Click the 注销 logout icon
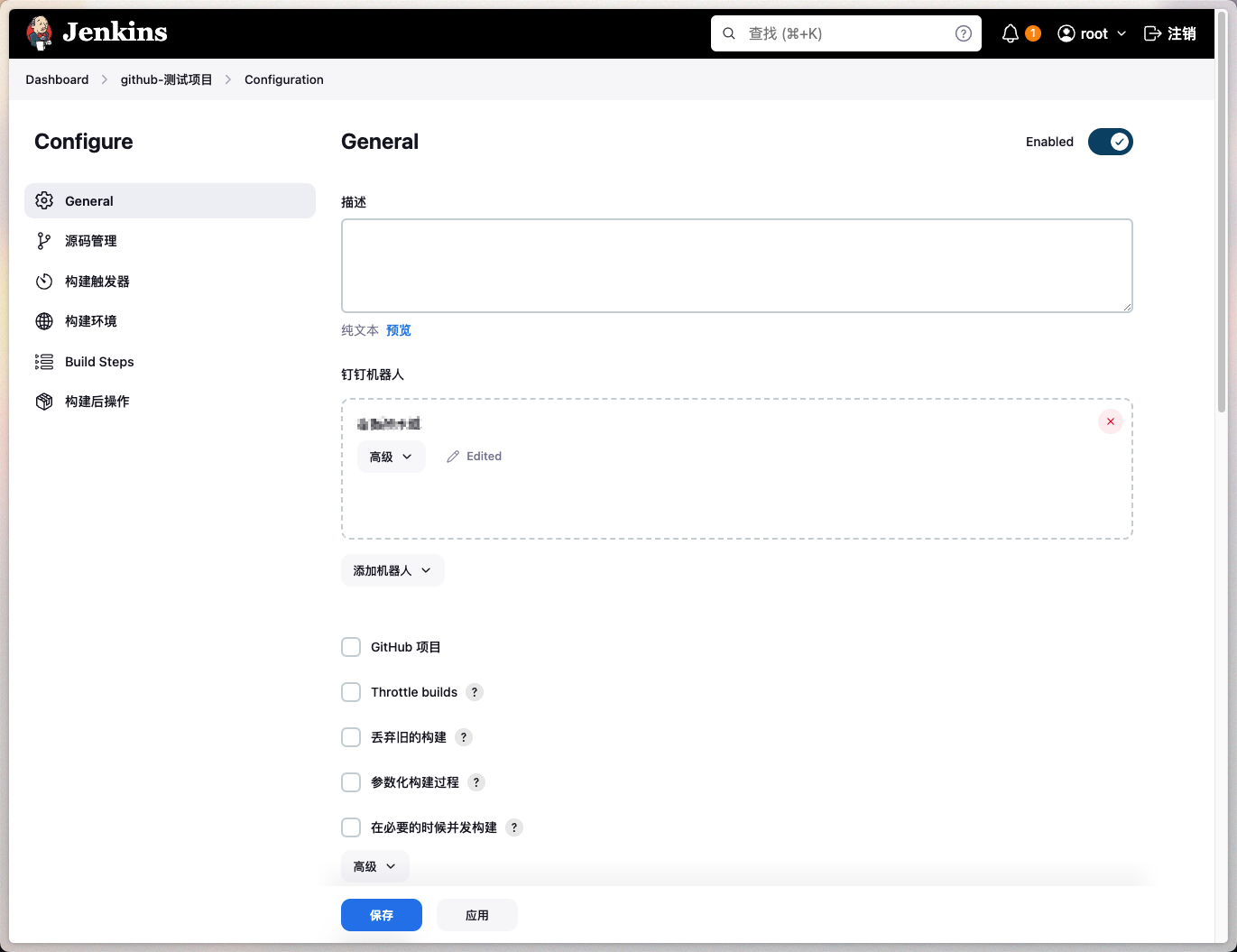 click(x=1152, y=33)
